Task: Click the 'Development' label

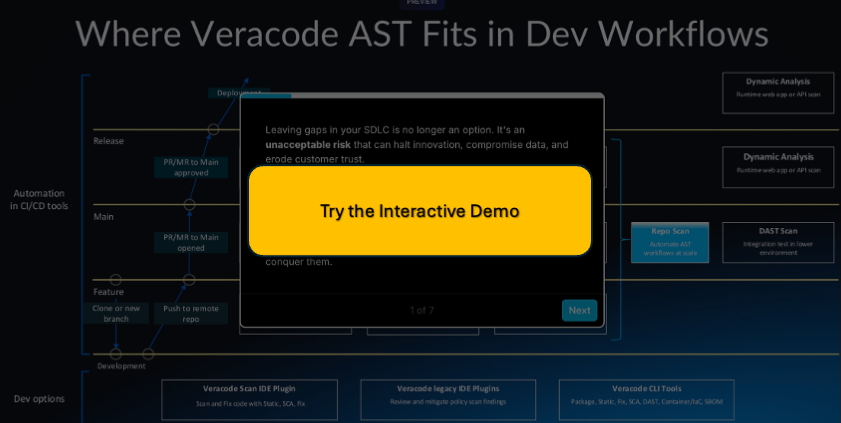Action: click(x=121, y=366)
